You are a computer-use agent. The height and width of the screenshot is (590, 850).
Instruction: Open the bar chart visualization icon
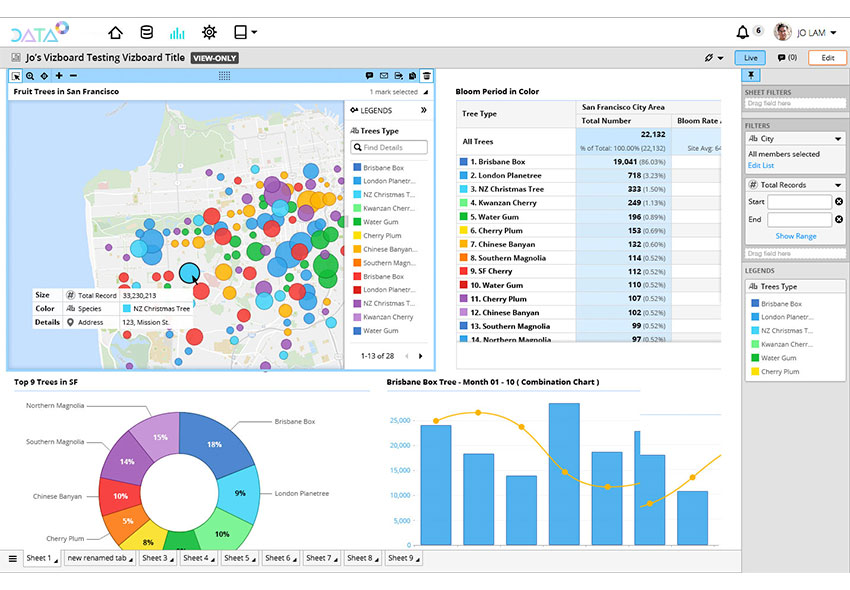coord(178,32)
